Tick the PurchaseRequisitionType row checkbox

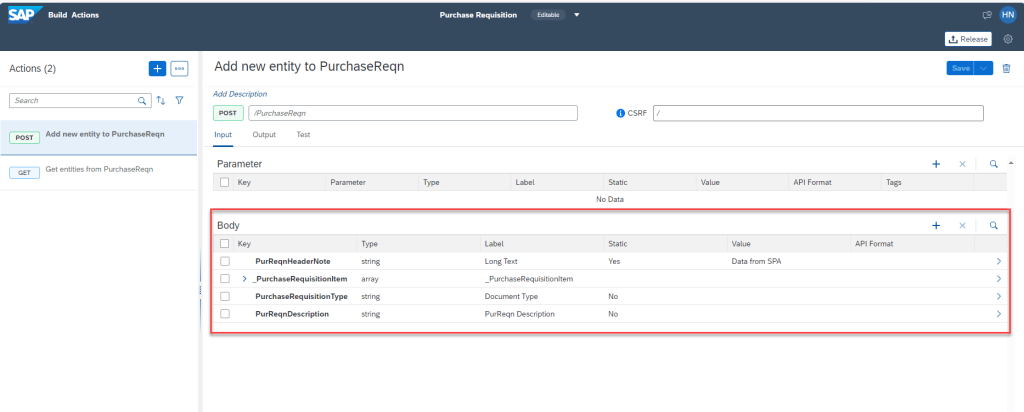(x=225, y=296)
